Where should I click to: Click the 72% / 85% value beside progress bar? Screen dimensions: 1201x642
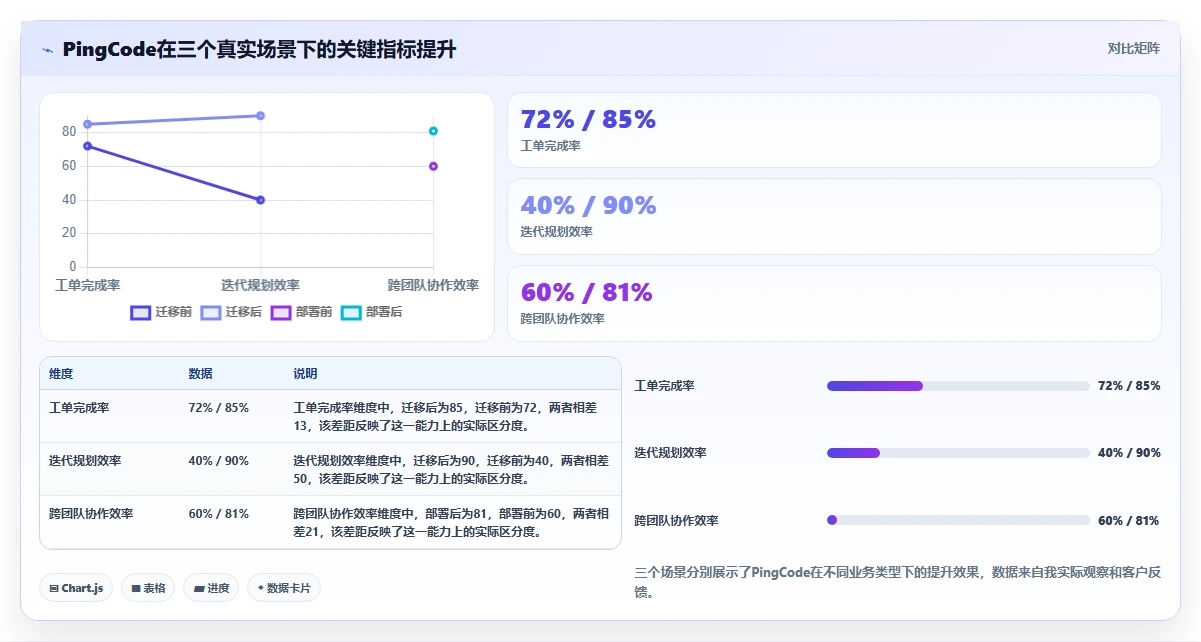click(x=1129, y=386)
